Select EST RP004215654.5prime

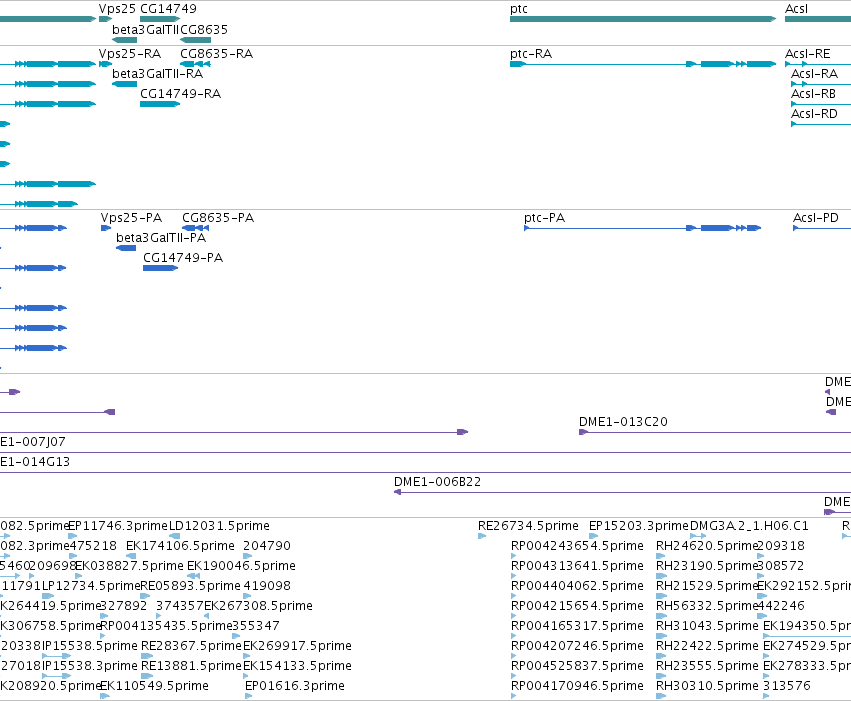(577, 606)
